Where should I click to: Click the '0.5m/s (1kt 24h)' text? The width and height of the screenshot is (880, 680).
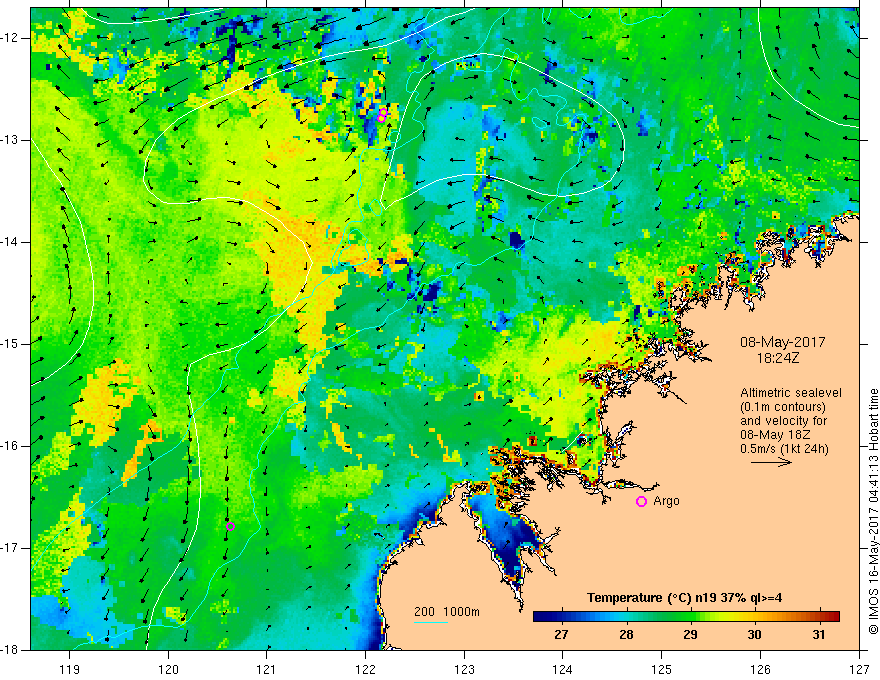(784, 449)
